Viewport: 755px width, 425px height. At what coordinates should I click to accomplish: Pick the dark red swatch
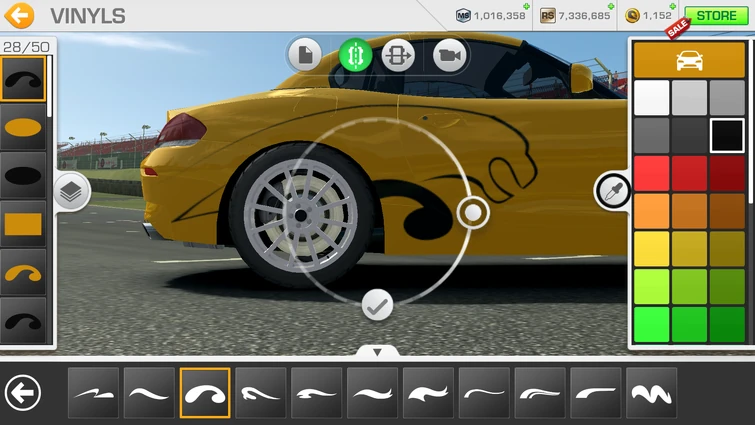click(x=727, y=173)
